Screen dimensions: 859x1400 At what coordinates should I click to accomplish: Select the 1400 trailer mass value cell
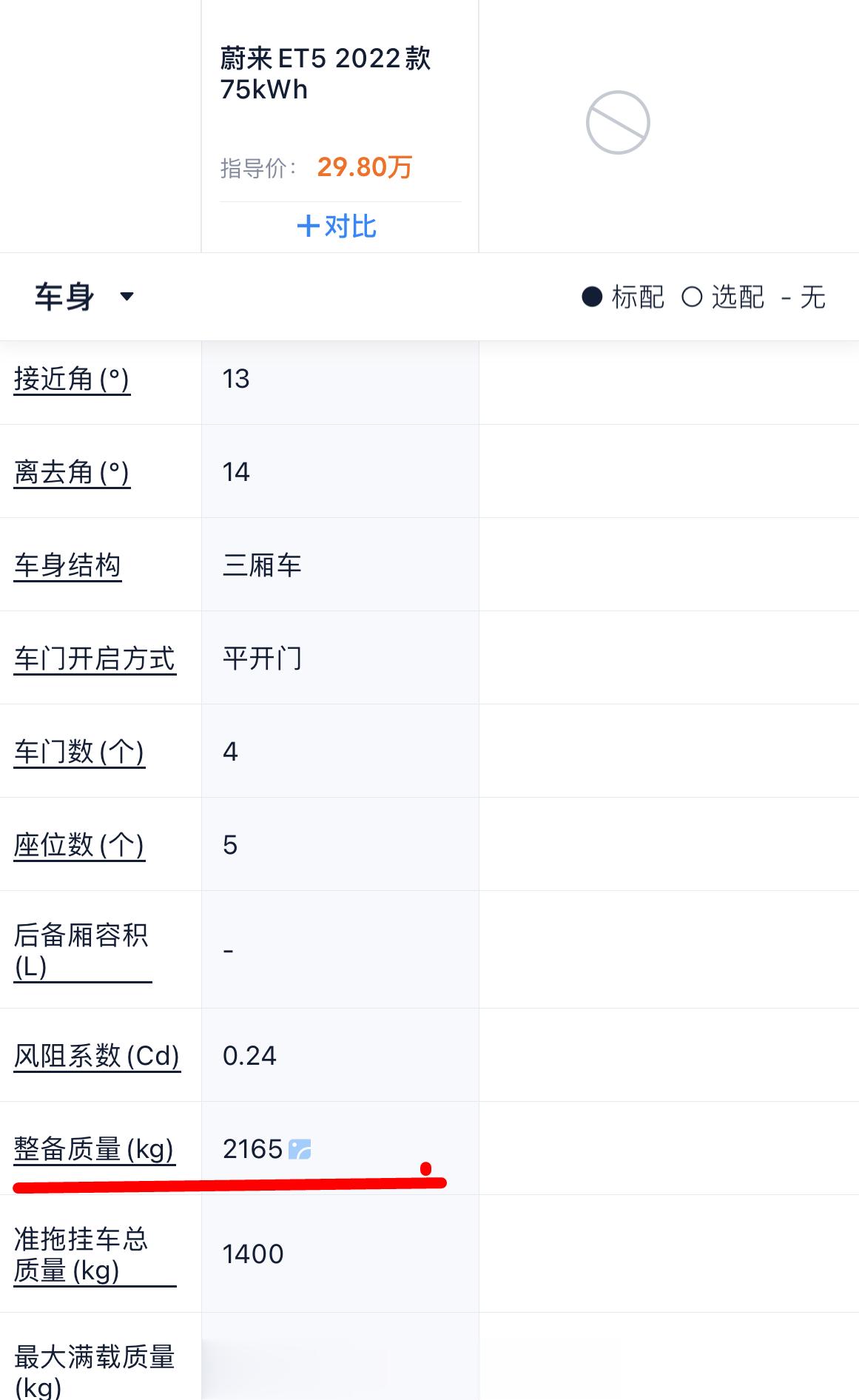point(340,1254)
